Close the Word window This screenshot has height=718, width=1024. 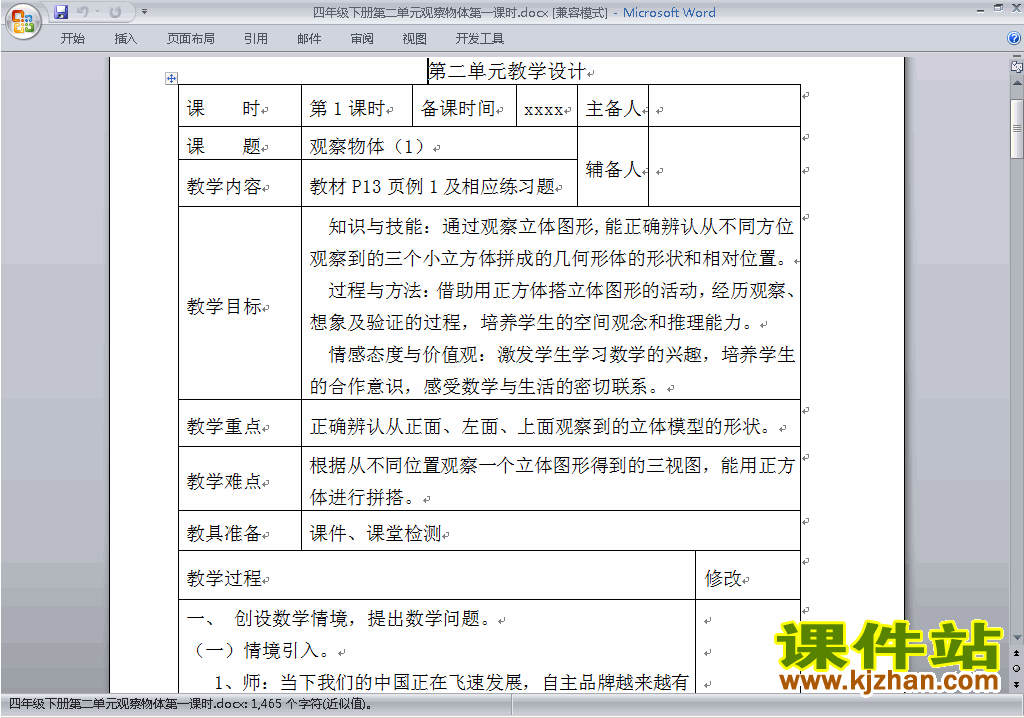1016,9
